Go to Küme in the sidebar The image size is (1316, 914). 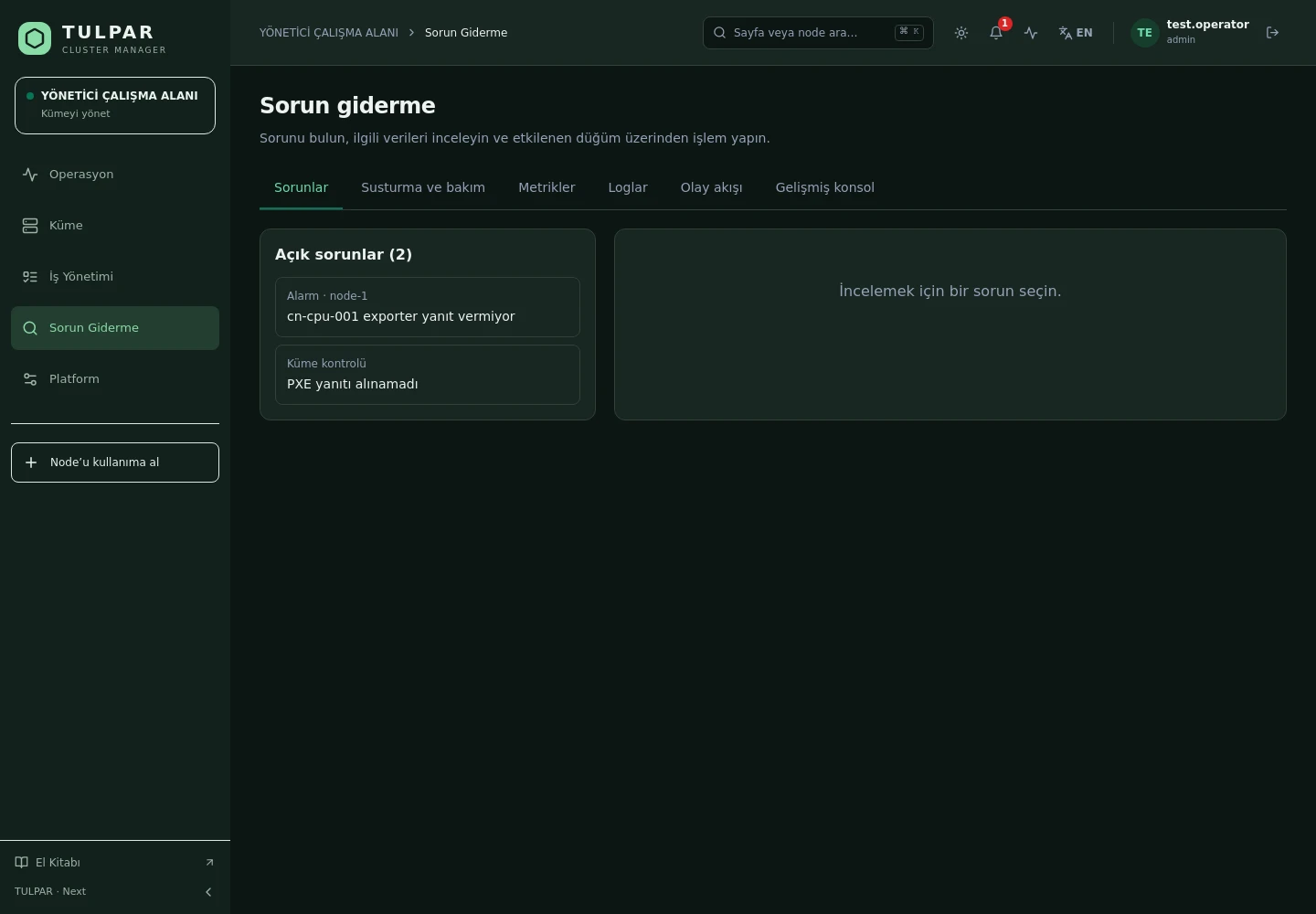pos(115,226)
